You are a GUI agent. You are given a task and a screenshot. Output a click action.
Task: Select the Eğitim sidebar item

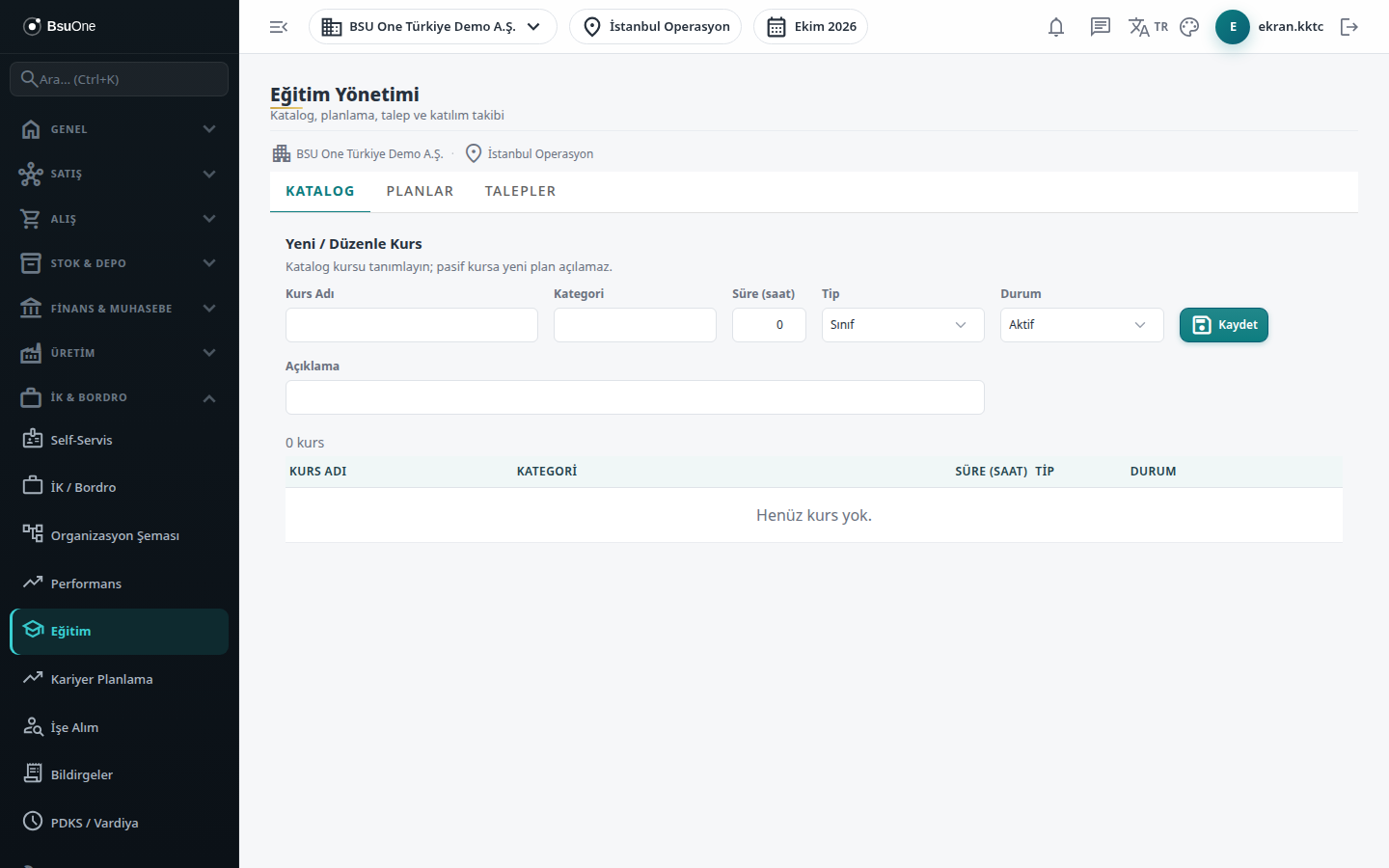120,632
